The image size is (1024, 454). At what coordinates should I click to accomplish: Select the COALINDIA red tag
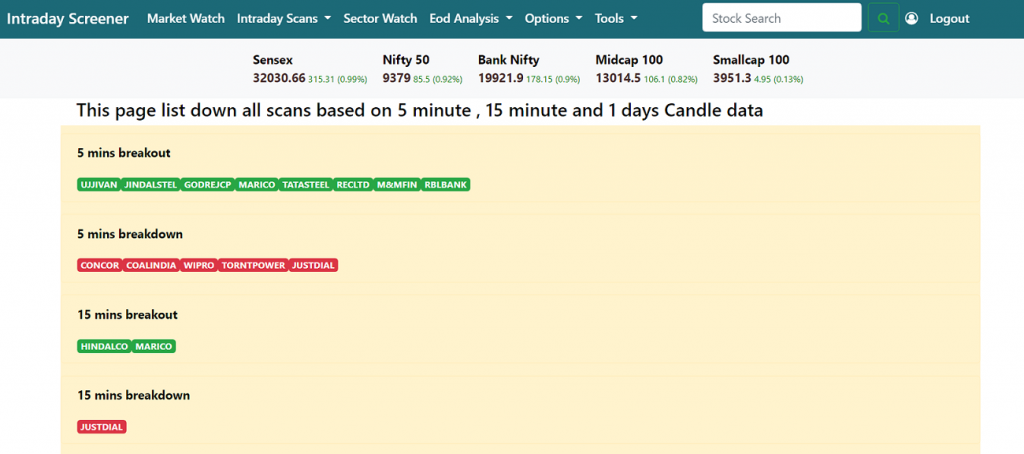tap(151, 265)
